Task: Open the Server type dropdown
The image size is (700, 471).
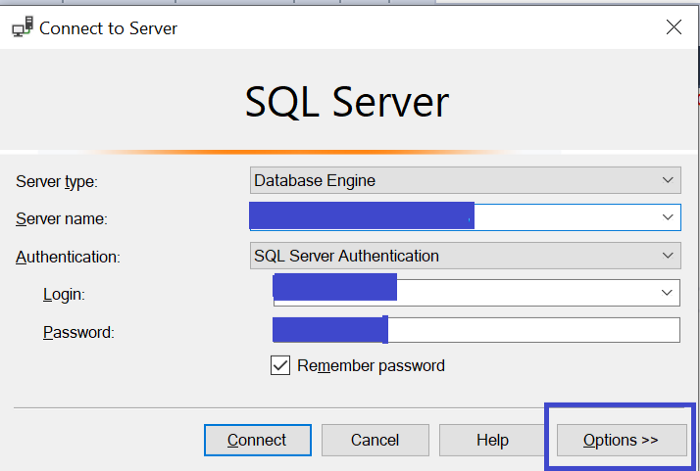Action: (x=465, y=180)
